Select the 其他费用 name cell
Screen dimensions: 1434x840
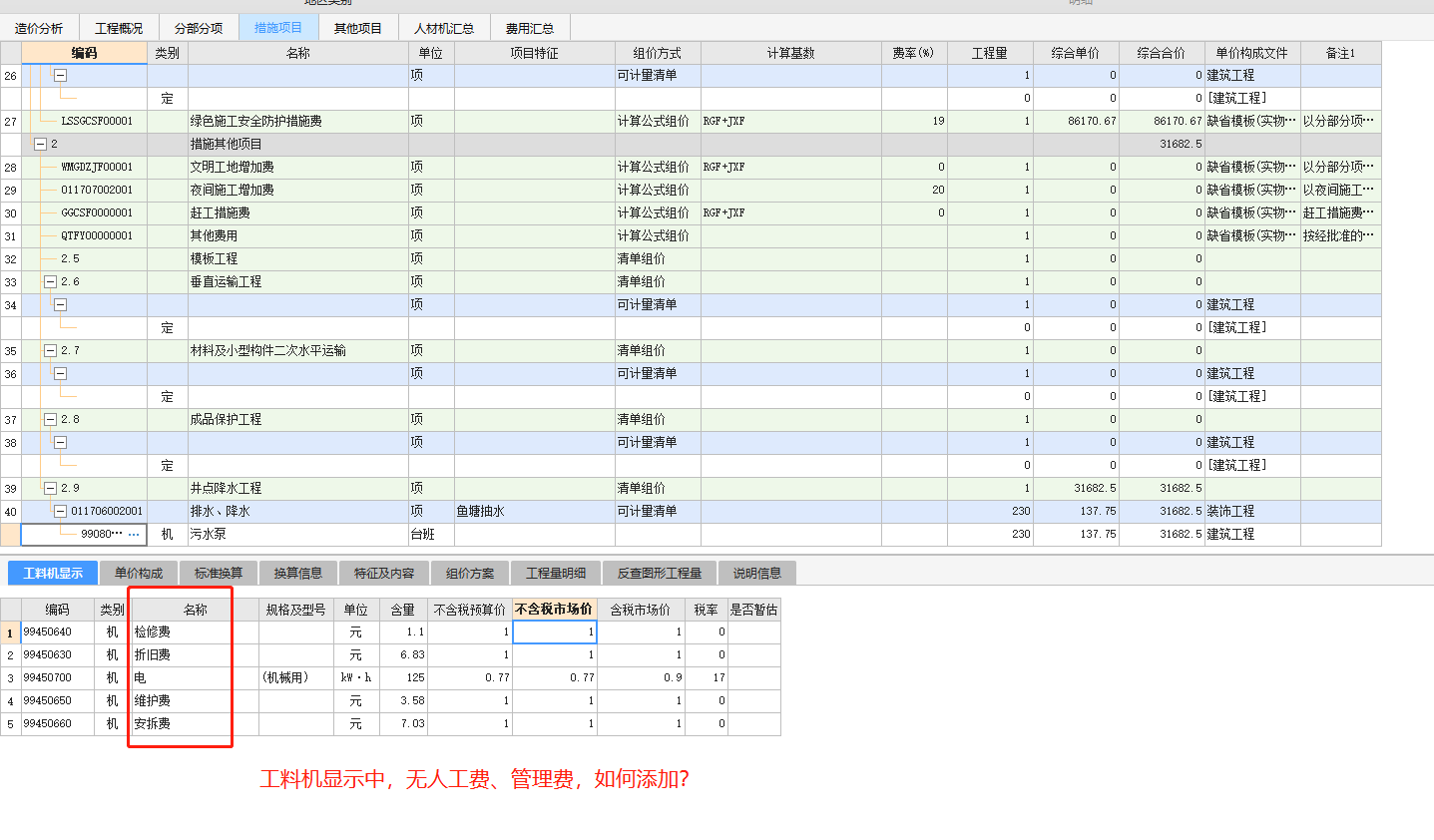click(x=297, y=235)
